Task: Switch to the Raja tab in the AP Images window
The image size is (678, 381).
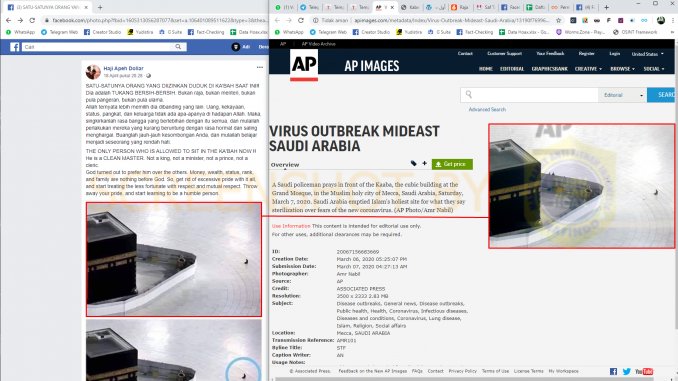Action: click(460, 7)
